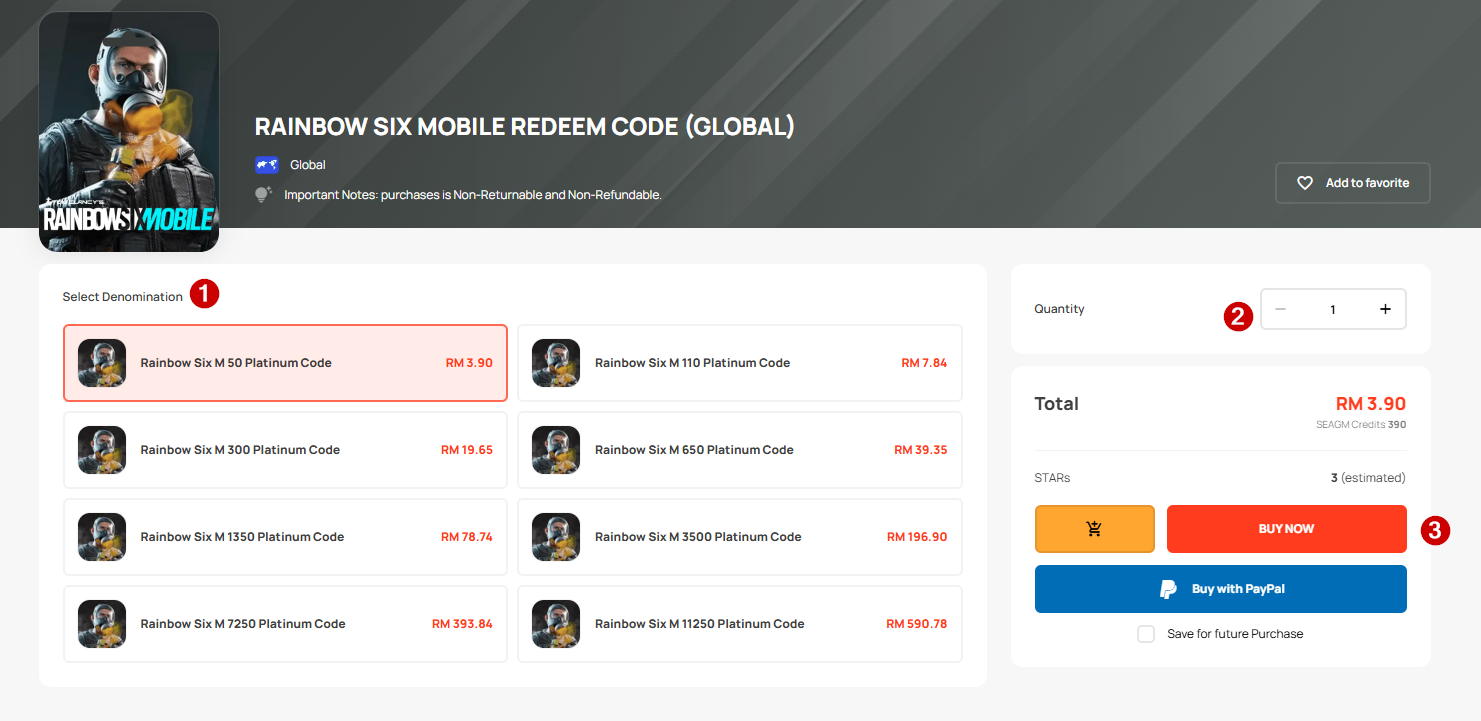
Task: Pick the 650 Platinum Code for RM 39.35
Action: (739, 450)
